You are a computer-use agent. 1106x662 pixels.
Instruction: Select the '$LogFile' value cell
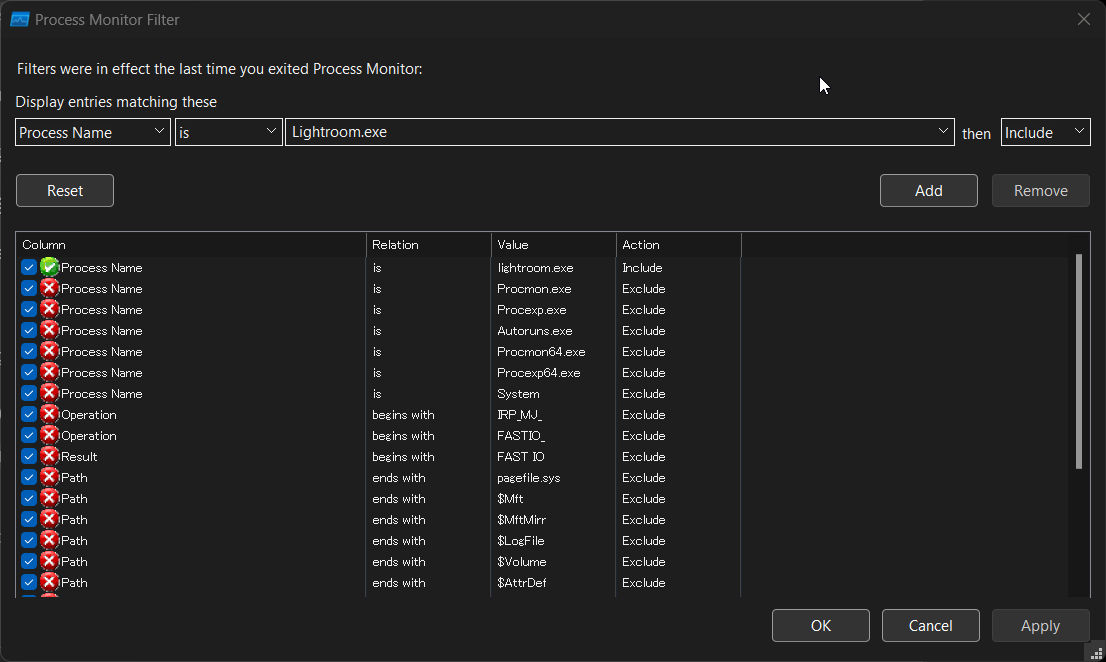[521, 541]
